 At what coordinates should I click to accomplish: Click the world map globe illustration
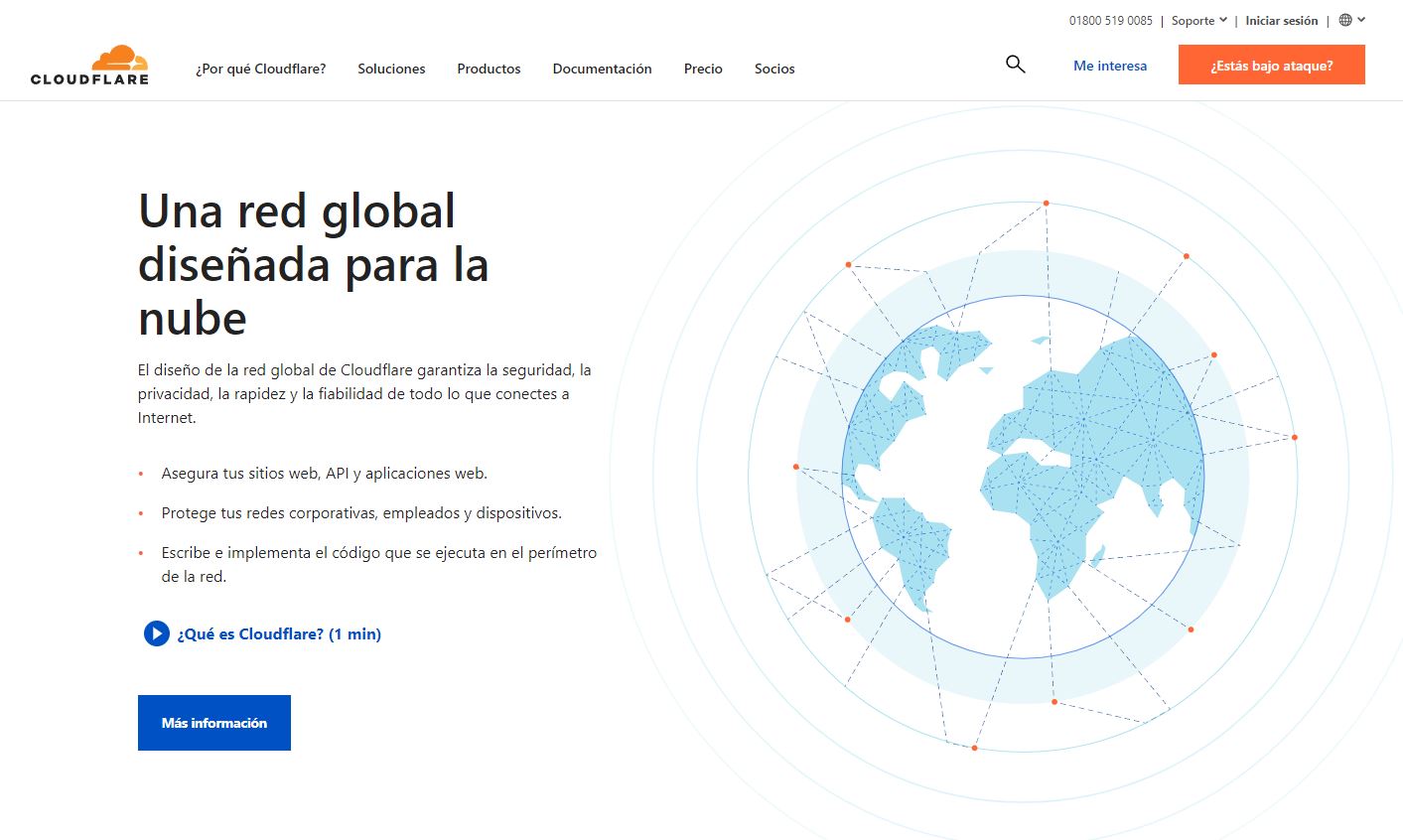1023,477
